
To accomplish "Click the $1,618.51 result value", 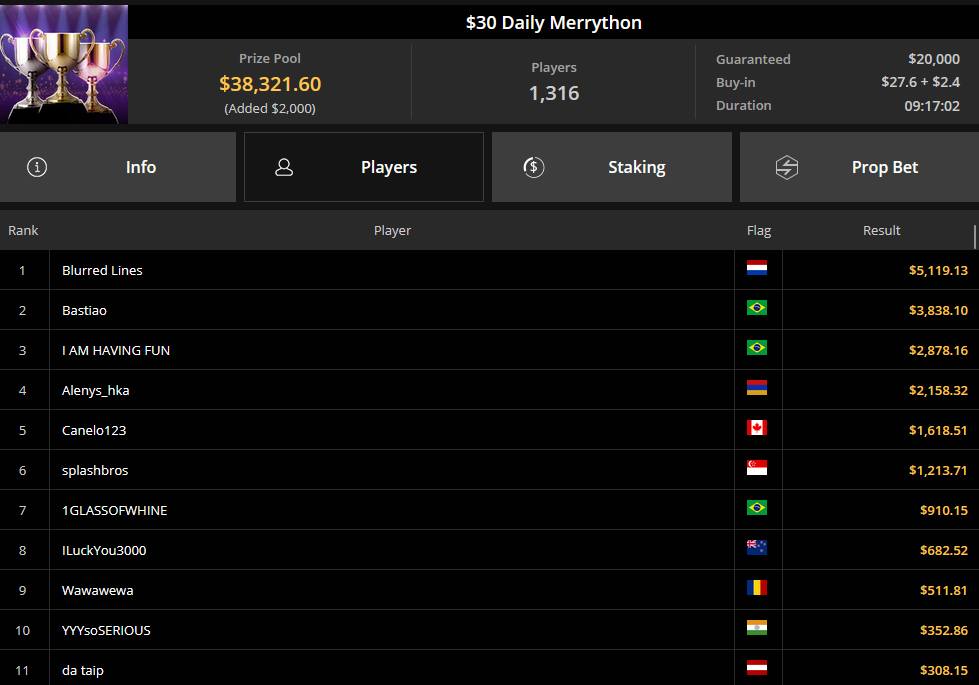I will (938, 430).
